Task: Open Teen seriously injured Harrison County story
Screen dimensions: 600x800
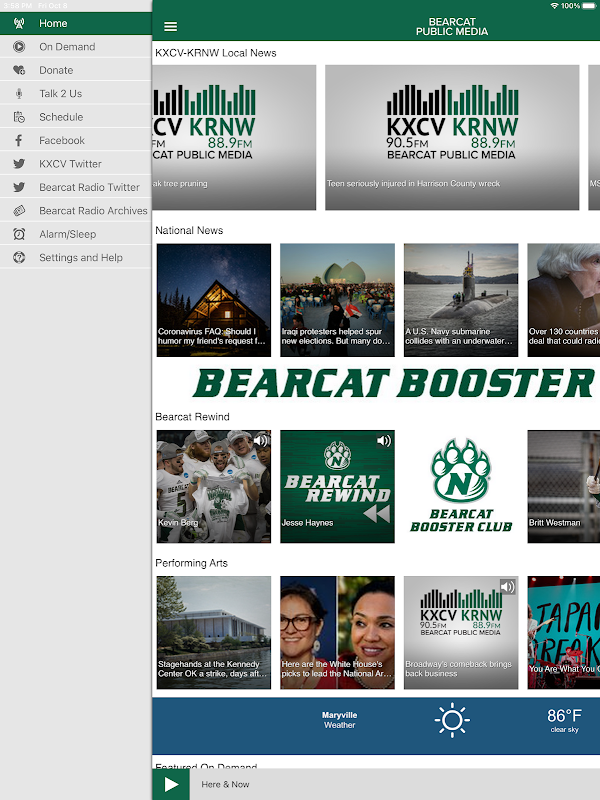Action: (452, 137)
